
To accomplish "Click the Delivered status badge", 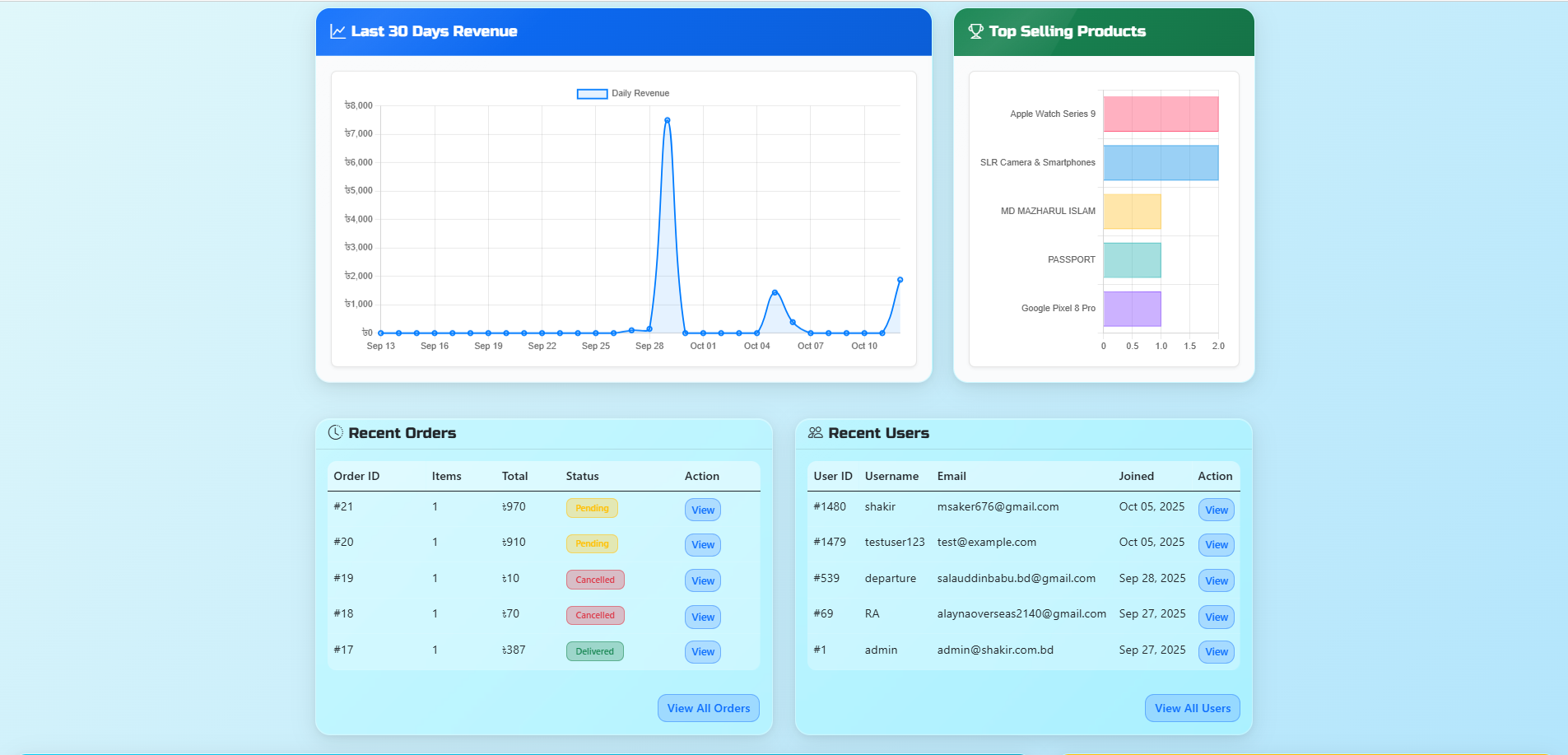I will click(x=595, y=651).
